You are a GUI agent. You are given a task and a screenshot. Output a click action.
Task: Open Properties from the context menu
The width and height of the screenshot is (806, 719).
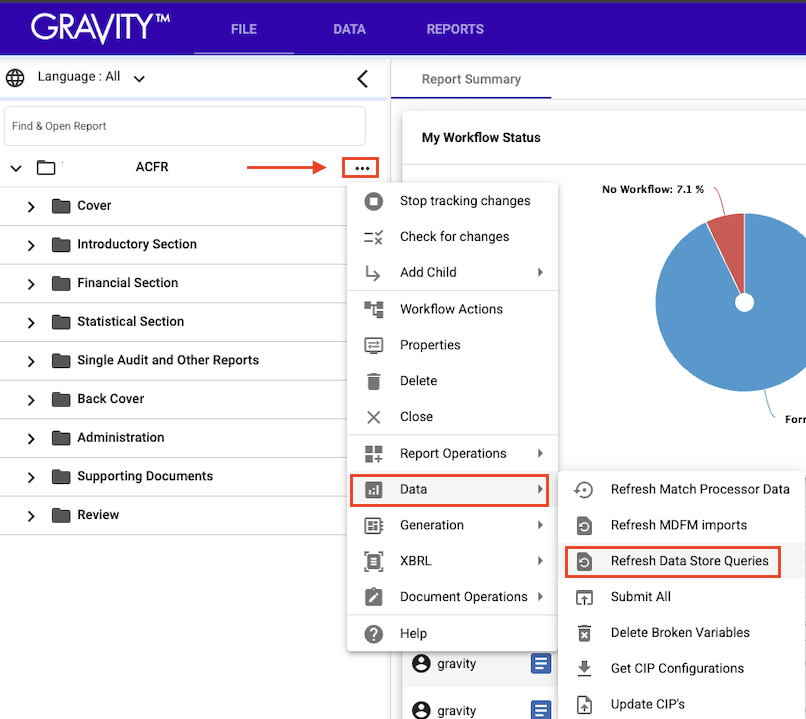(452, 345)
